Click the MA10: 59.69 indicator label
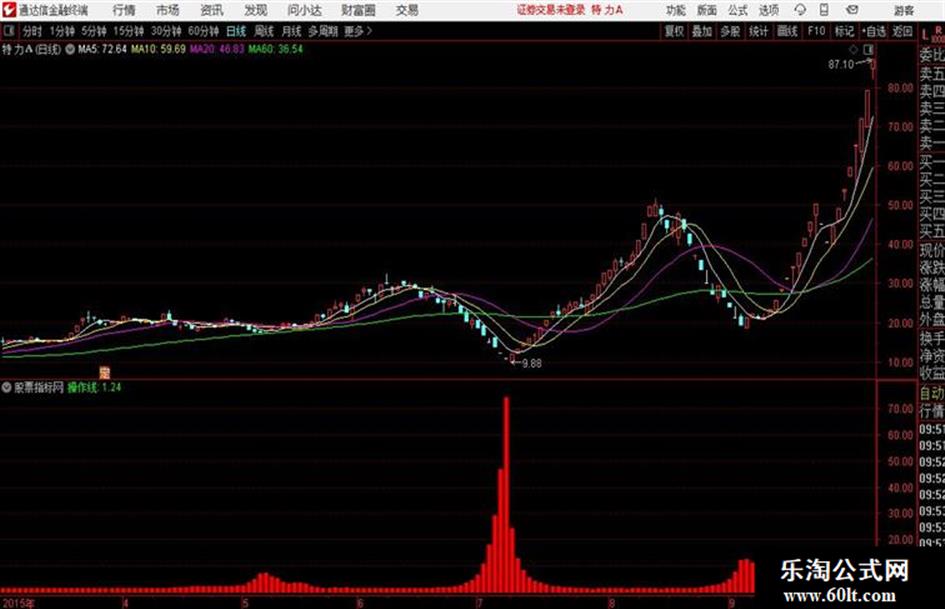Viewport: 945px width, 609px height. (159, 49)
